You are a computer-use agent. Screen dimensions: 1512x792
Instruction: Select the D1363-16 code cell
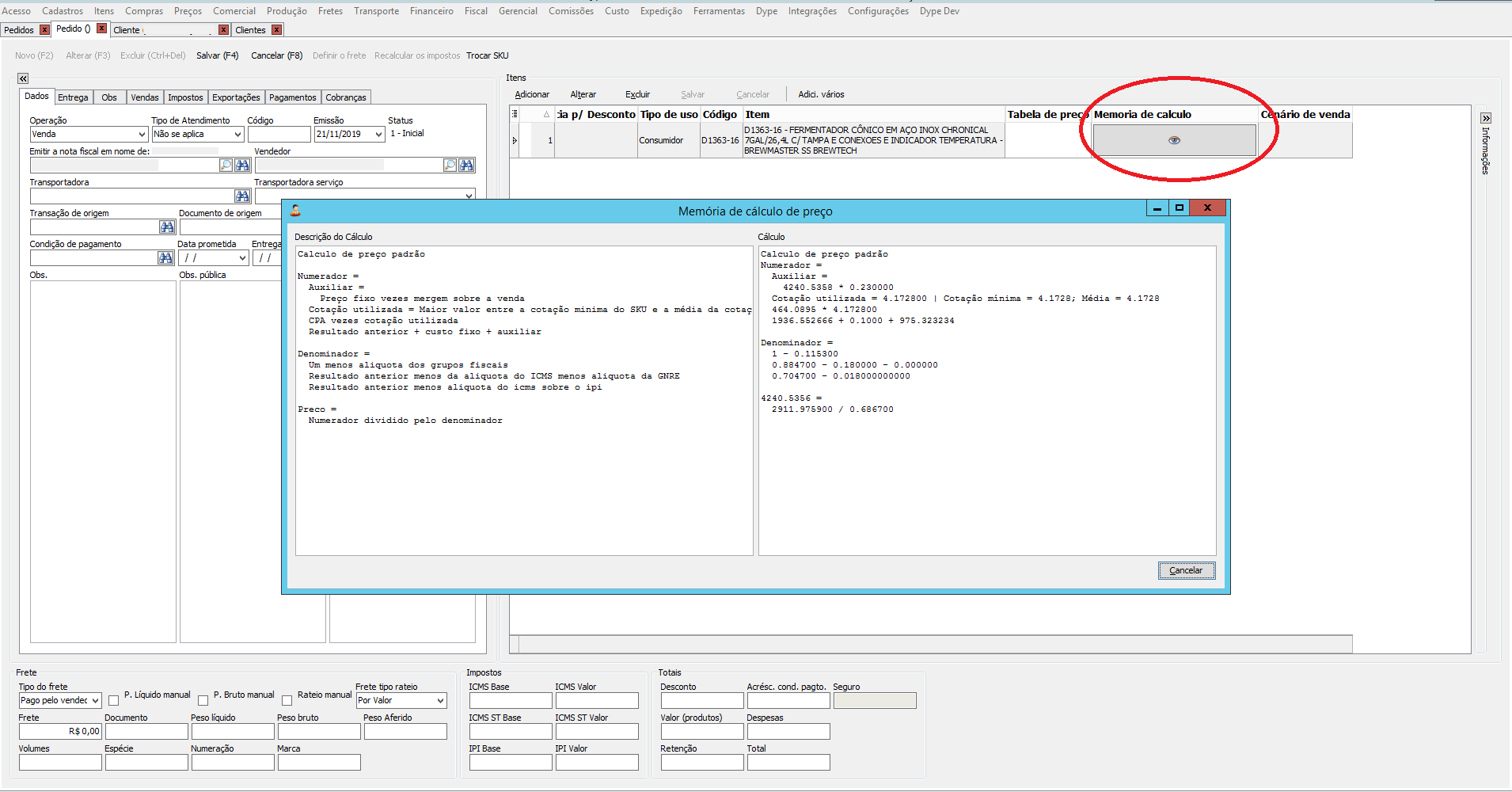tap(720, 141)
